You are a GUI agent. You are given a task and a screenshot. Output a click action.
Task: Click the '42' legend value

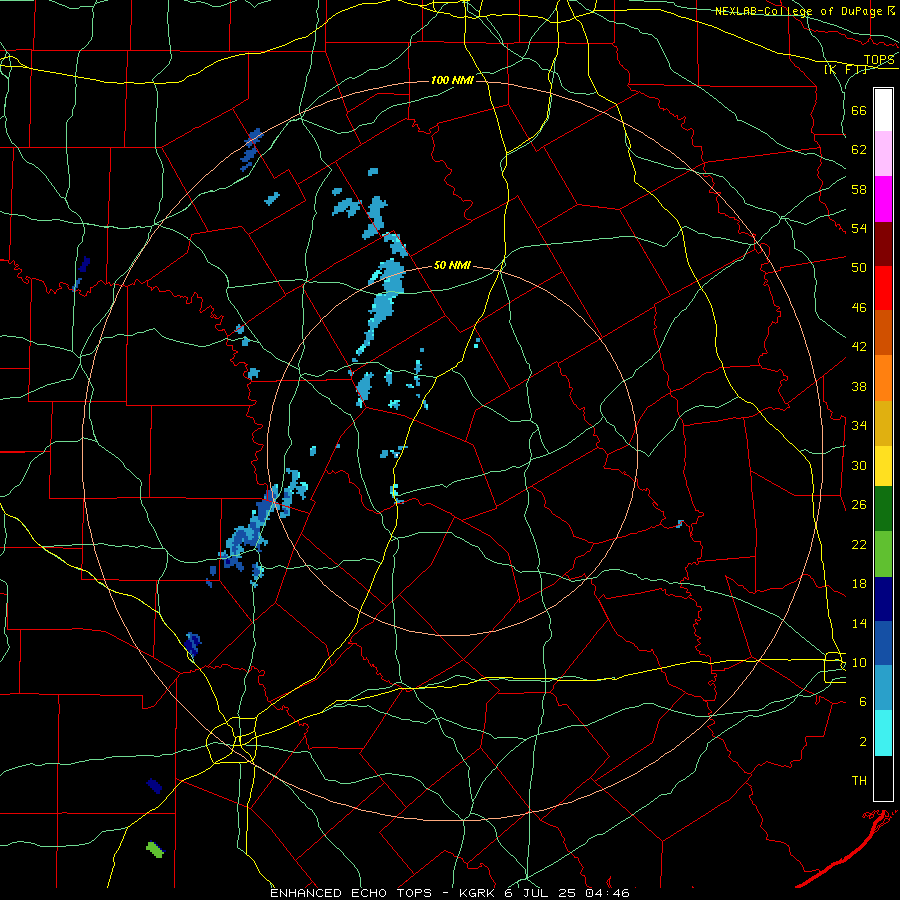coord(859,346)
